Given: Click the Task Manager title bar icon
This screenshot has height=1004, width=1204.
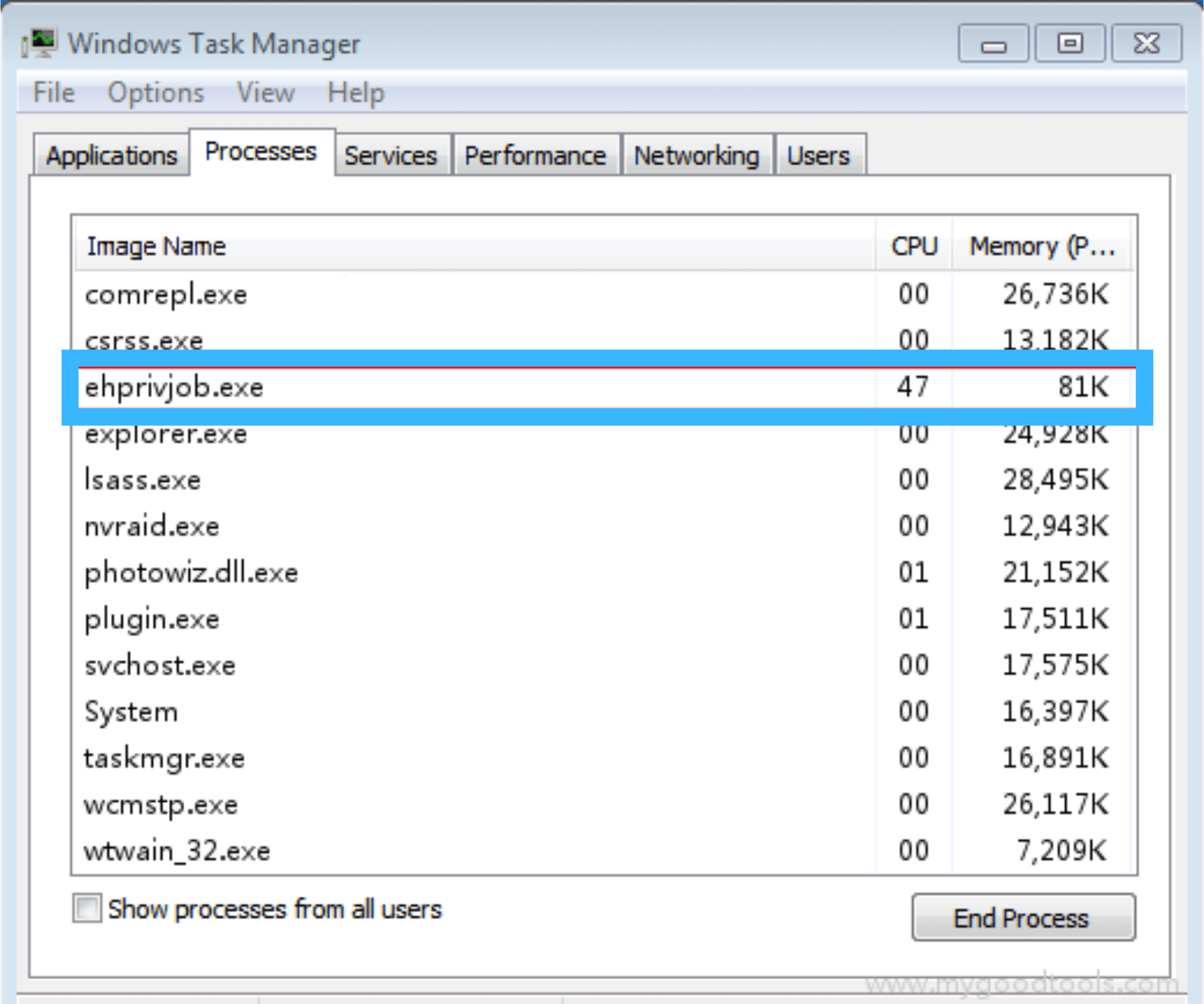Looking at the screenshot, I should click(x=39, y=43).
